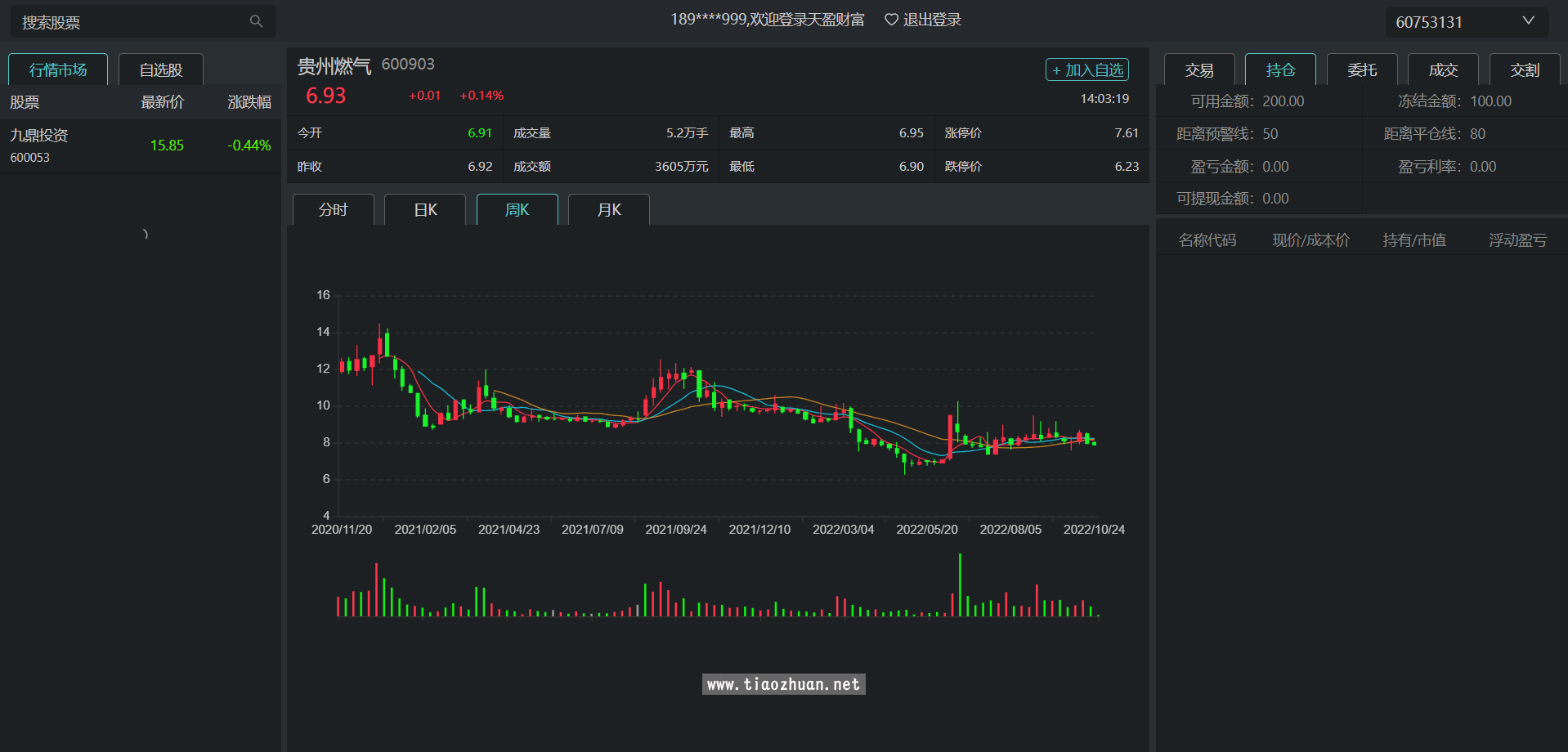Show the 月K monthly chart

tap(609, 210)
